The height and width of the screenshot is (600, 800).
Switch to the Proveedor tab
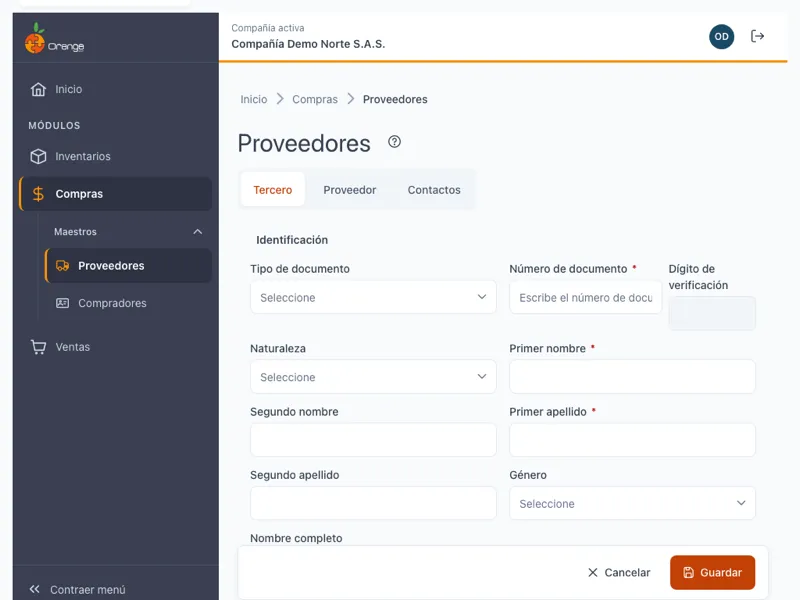[x=349, y=190]
